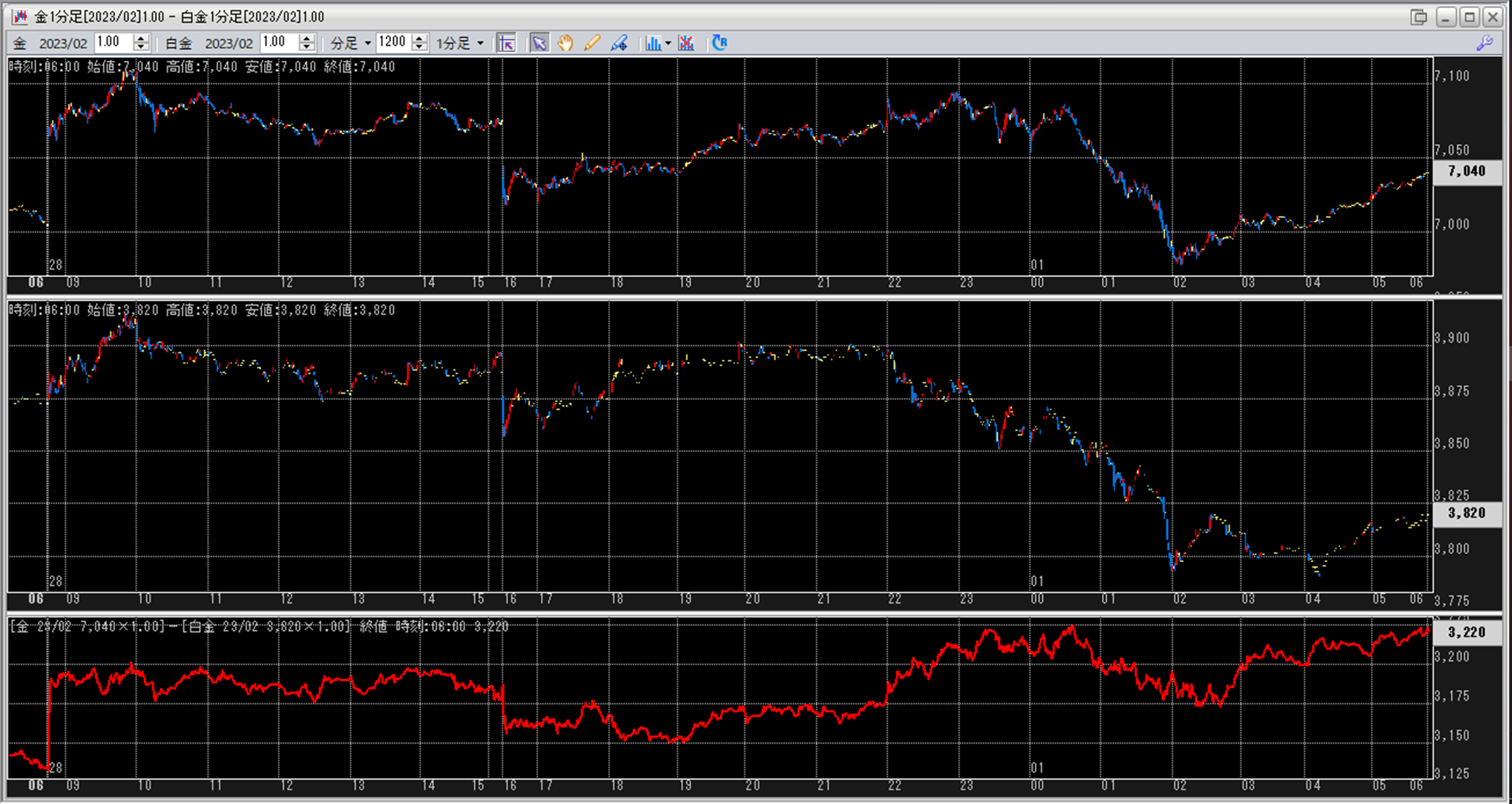Select the pencil drawing tool
Viewport: 1512px width, 804px height.
pos(592,43)
